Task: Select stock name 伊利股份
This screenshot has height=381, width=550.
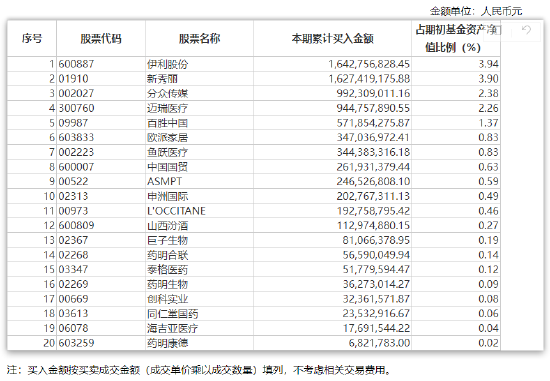Action: (168, 64)
